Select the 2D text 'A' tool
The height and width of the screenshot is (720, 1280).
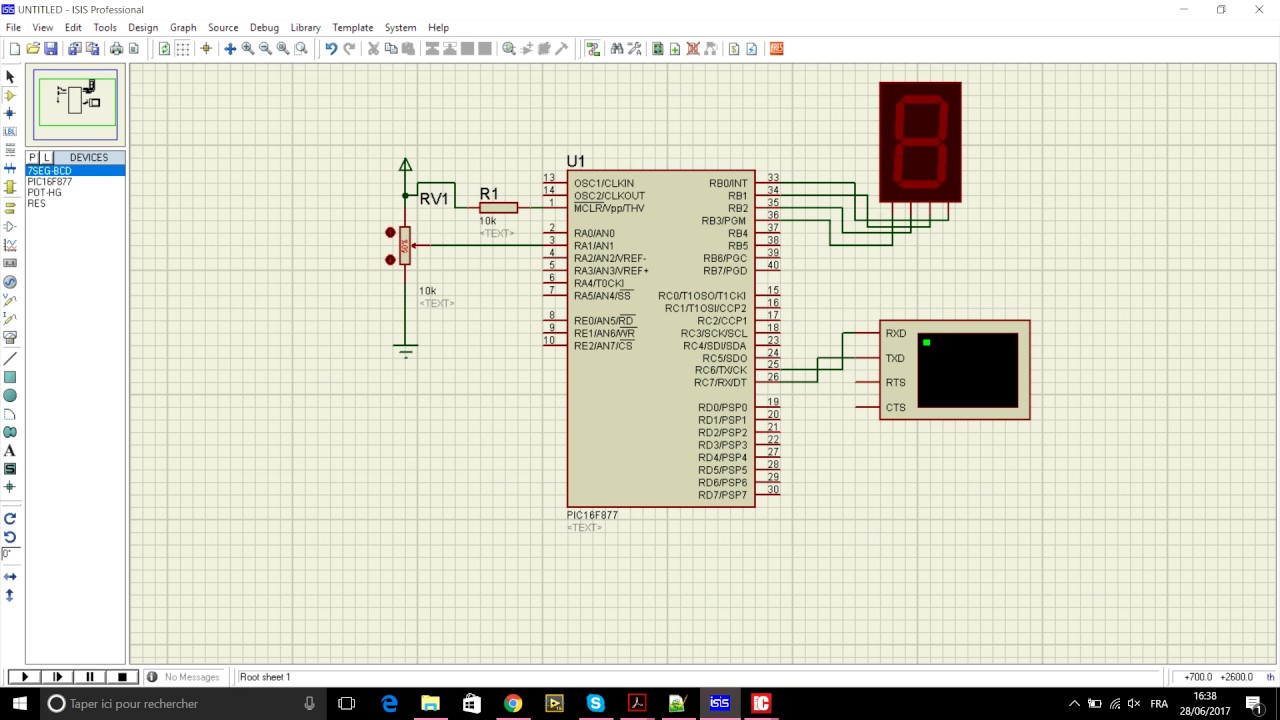(10, 451)
